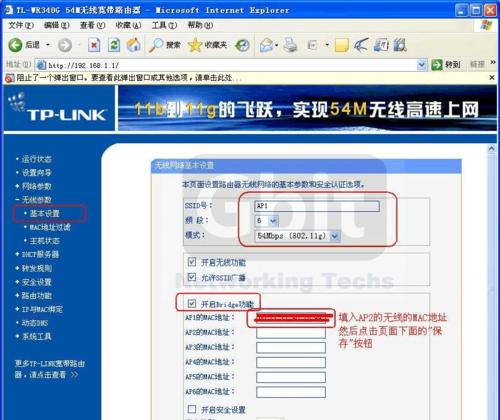The height and width of the screenshot is (420, 500).
Task: Toggle 开启无线功能 checkbox
Action: coord(192,261)
